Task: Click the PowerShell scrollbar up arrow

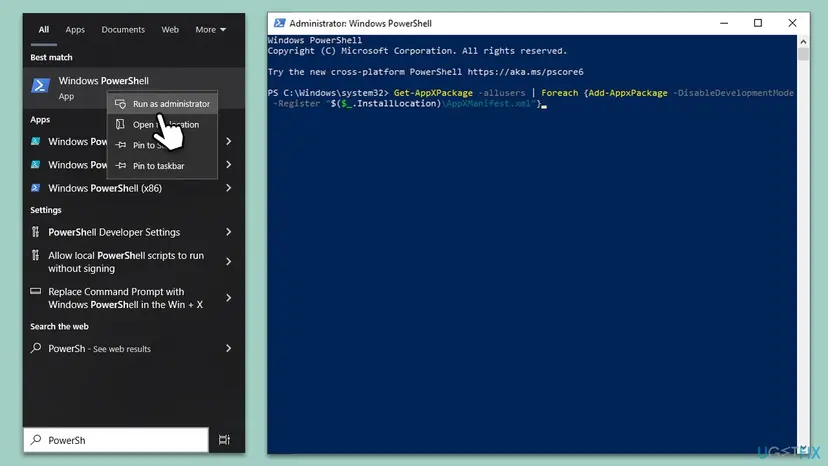Action: pos(803,41)
